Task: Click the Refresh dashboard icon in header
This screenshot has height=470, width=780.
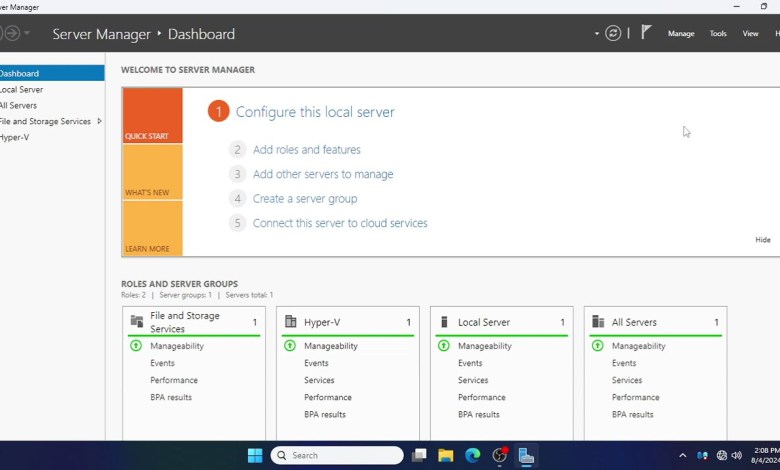Action: click(x=613, y=33)
